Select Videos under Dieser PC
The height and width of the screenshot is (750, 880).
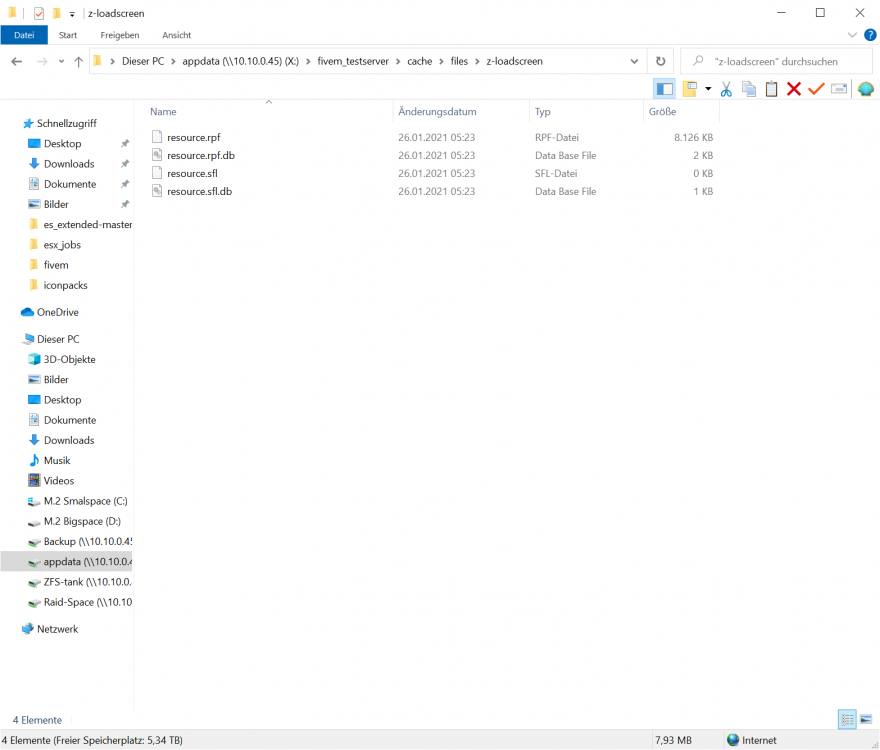59,481
